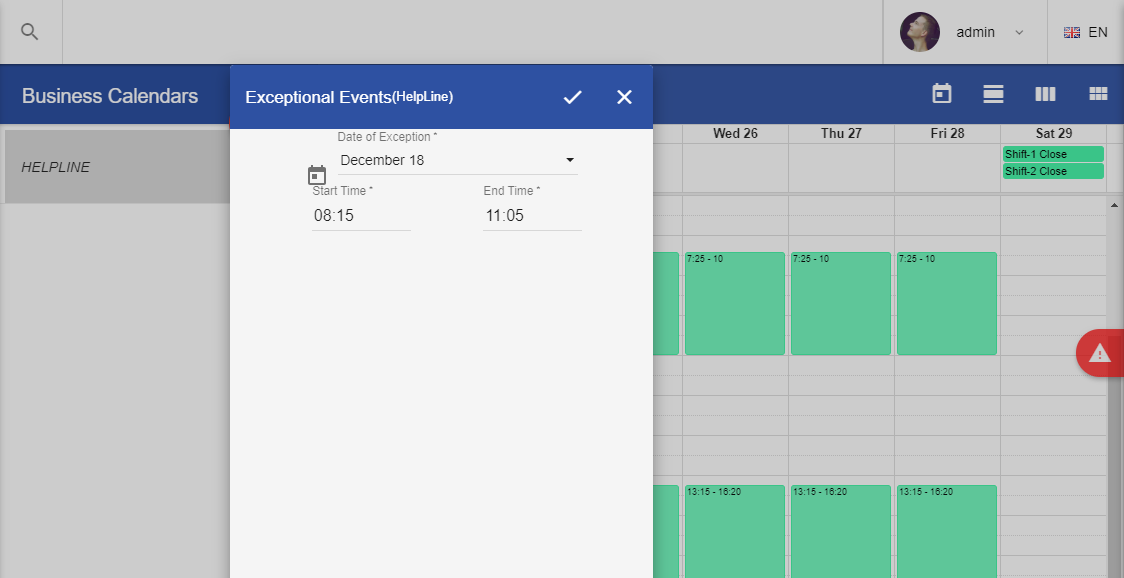
Task: Switch to day calendar view icon
Action: pos(941,94)
